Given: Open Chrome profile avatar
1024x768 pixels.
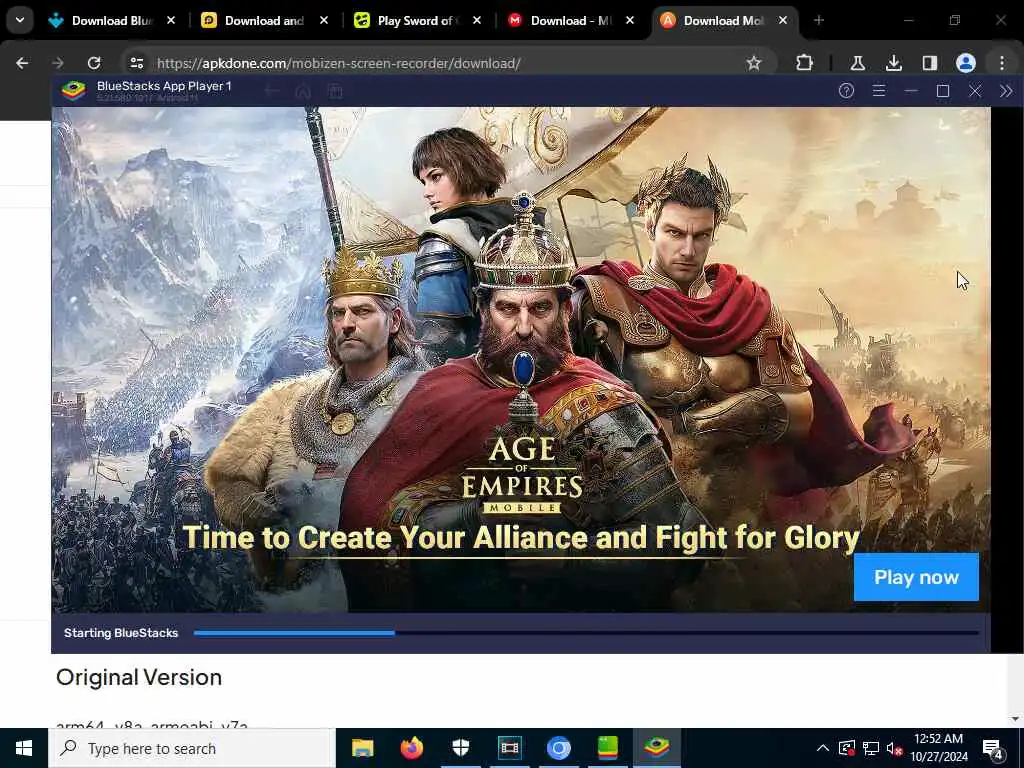Looking at the screenshot, I should tap(966, 63).
